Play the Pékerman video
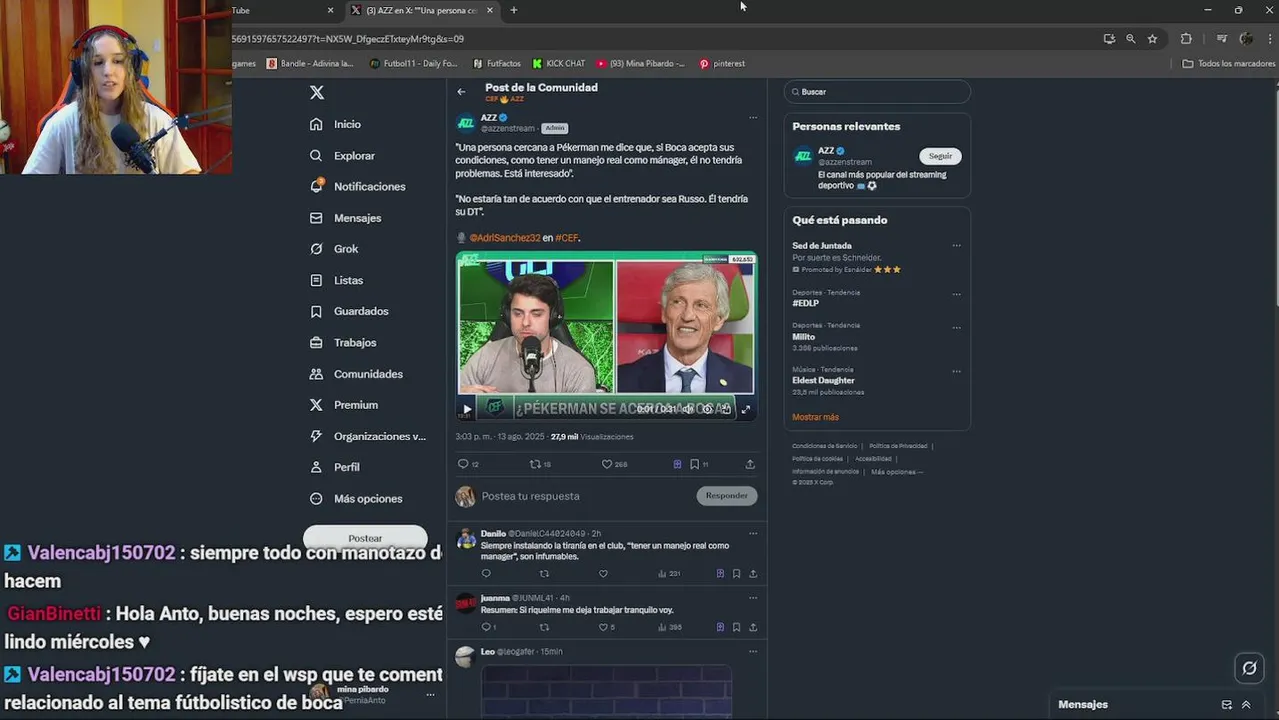1279x720 pixels. click(467, 409)
